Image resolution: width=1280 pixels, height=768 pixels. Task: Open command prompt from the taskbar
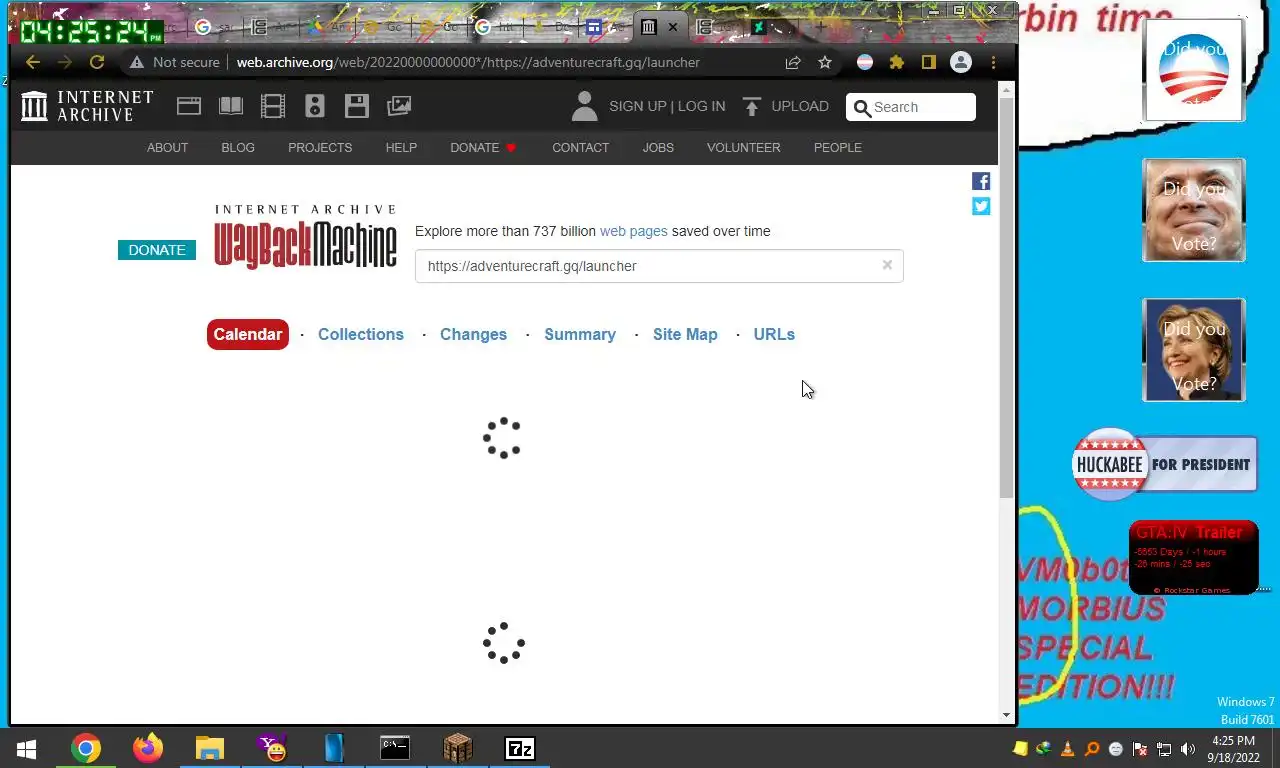395,748
